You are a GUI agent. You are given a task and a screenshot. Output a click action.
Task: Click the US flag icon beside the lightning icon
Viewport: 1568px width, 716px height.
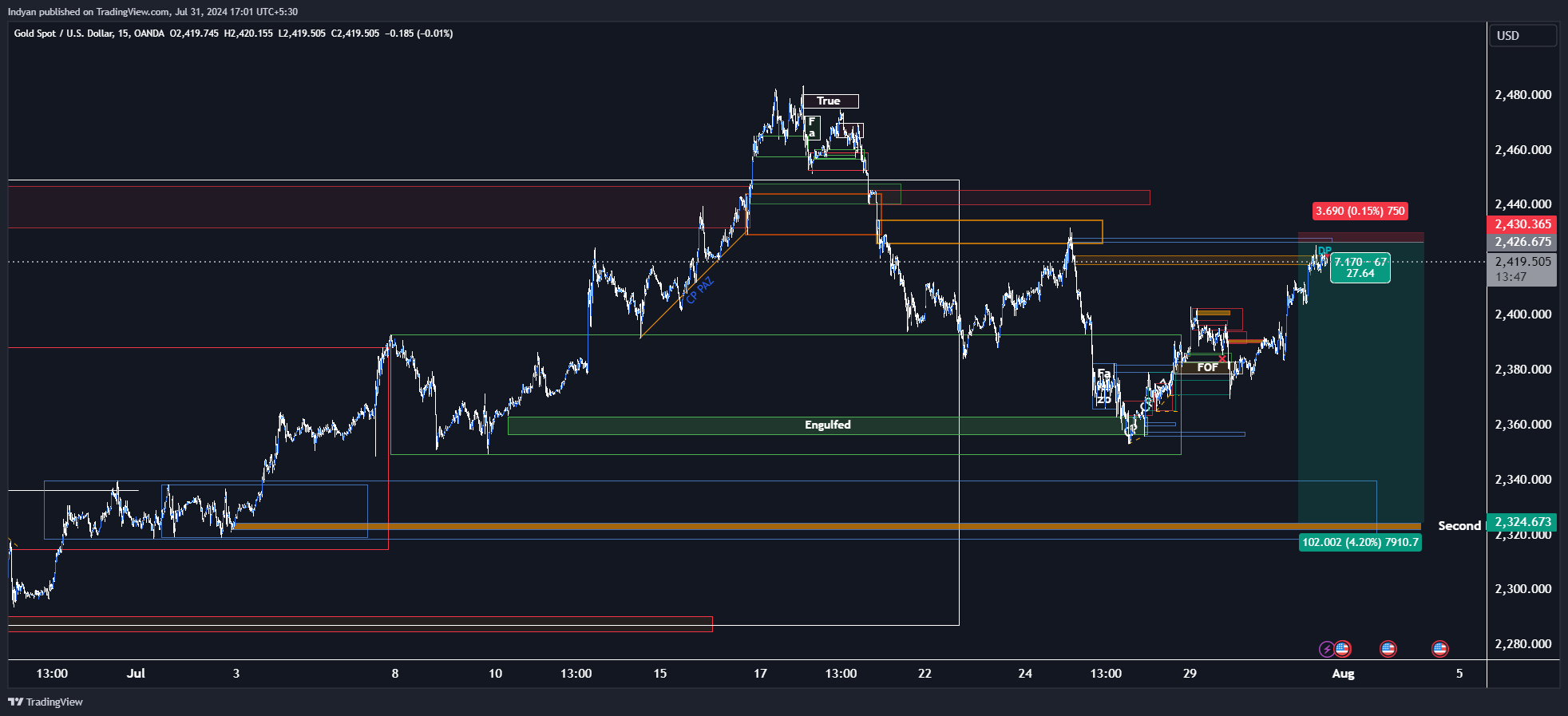[x=1342, y=649]
